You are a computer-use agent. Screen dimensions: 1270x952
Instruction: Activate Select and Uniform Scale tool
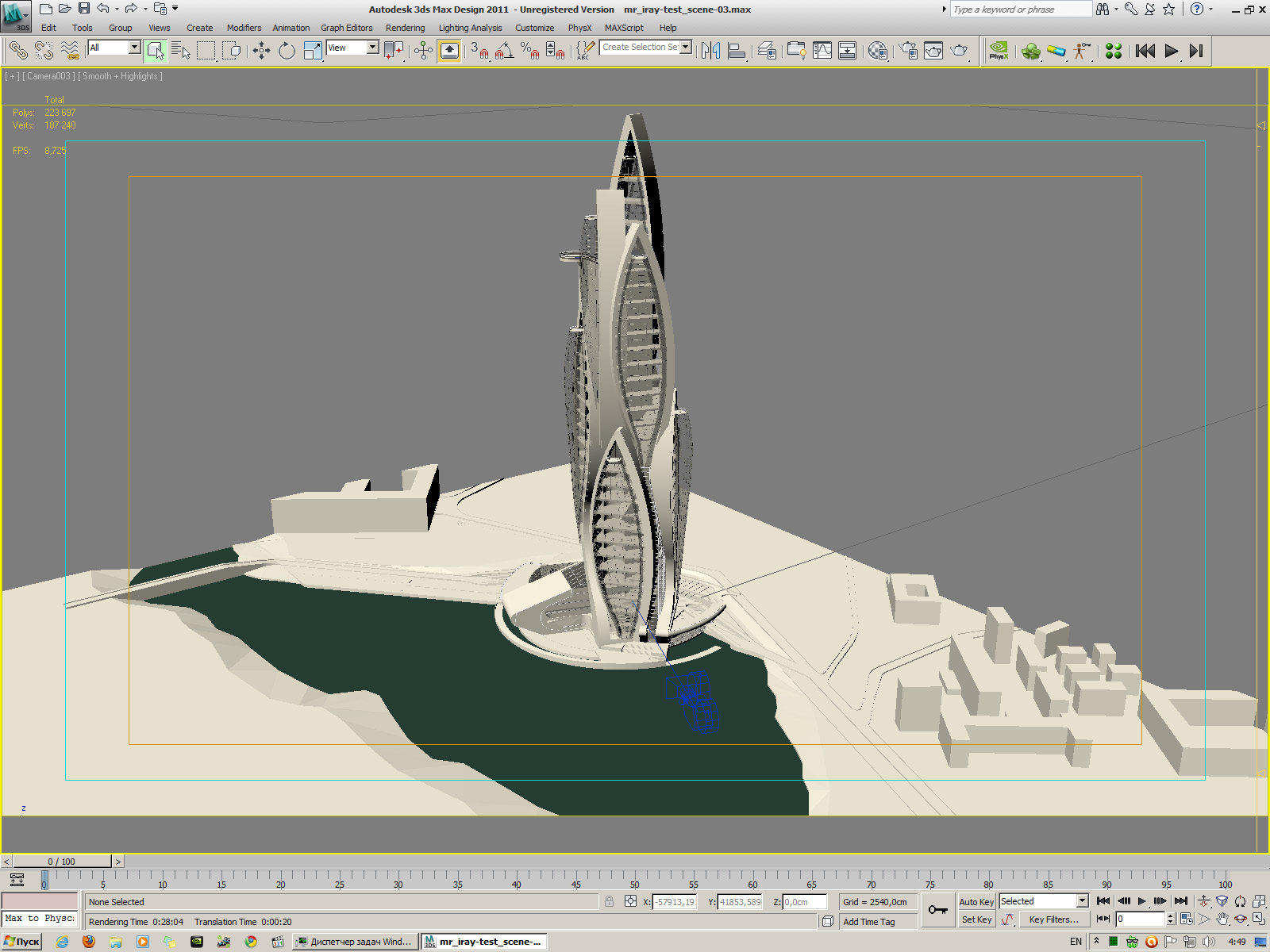[313, 51]
